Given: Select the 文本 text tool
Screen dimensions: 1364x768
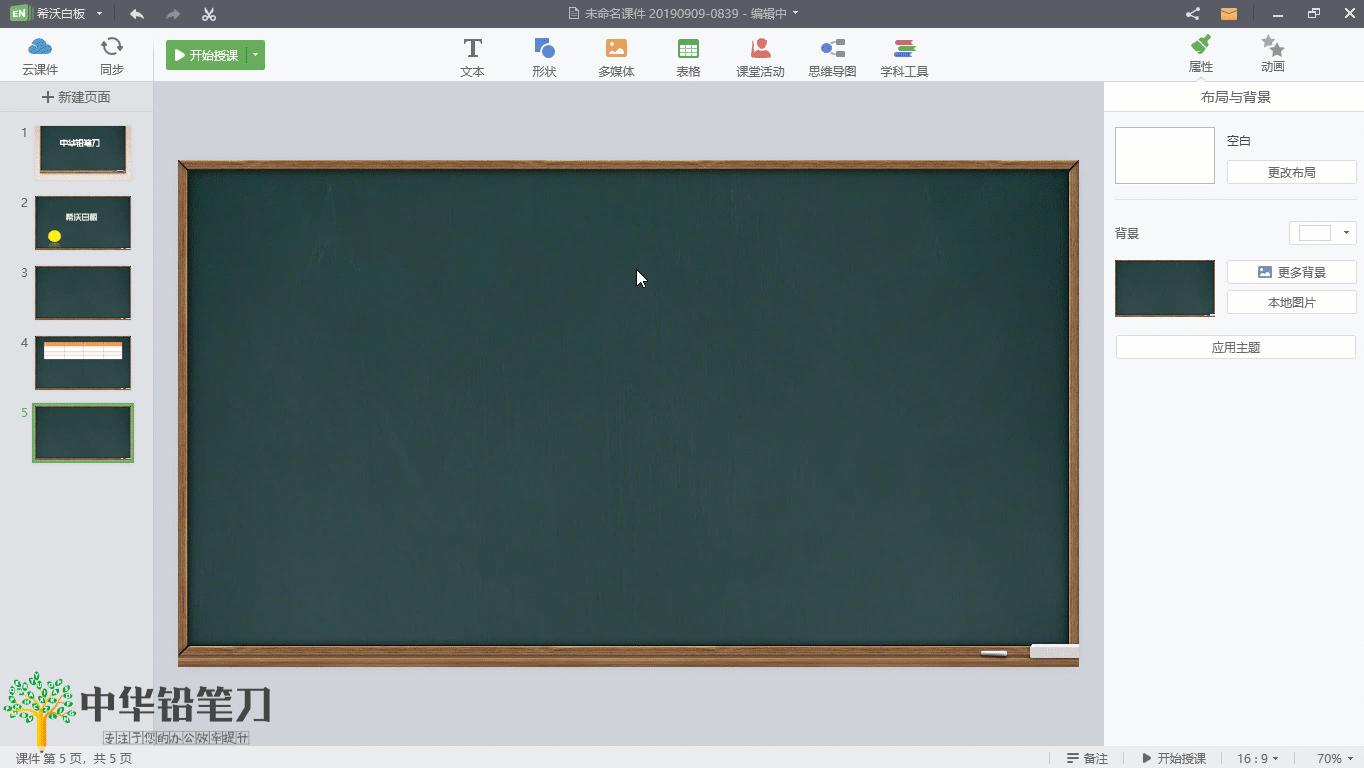Looking at the screenshot, I should pos(472,56).
